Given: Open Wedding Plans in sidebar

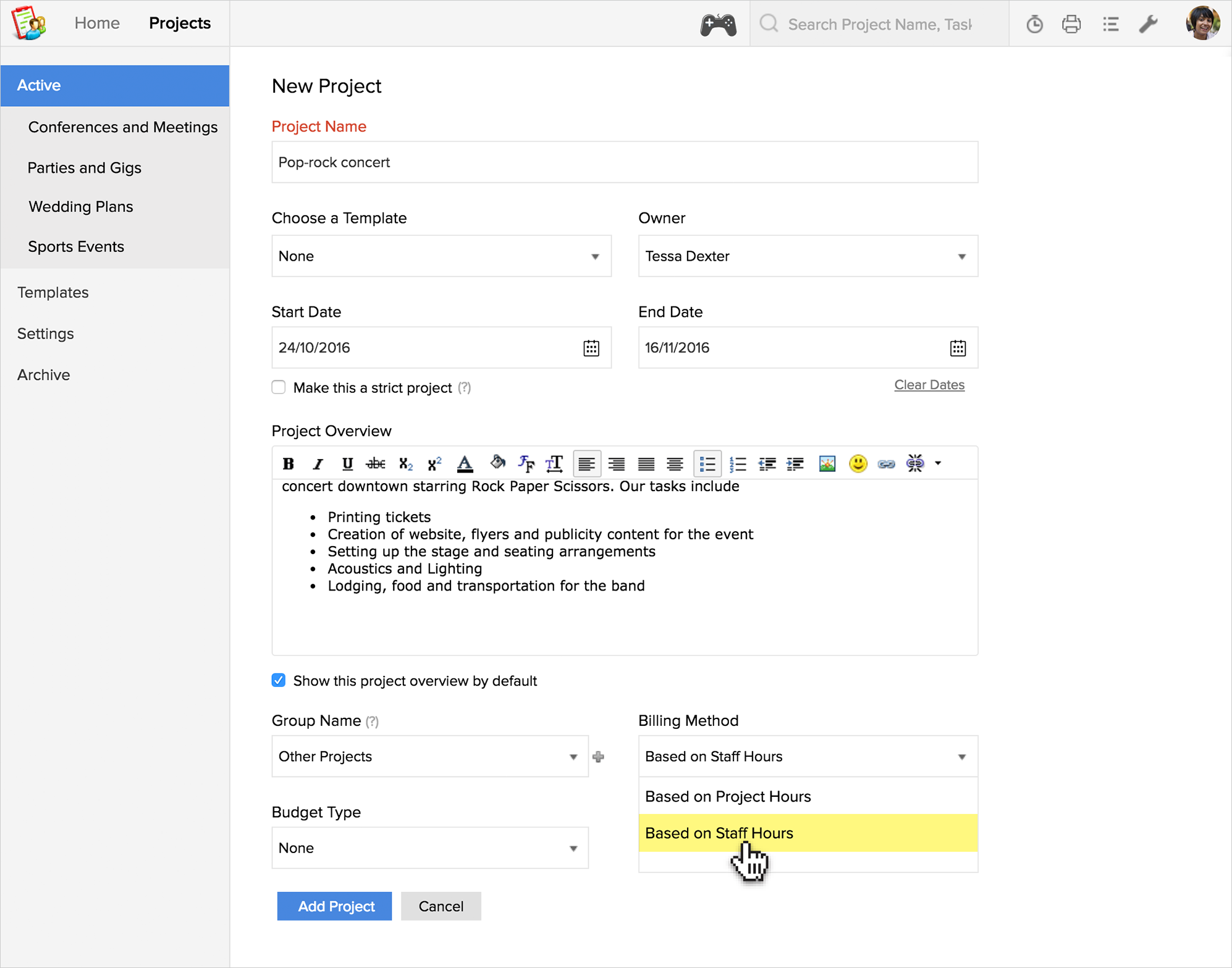Looking at the screenshot, I should [81, 206].
